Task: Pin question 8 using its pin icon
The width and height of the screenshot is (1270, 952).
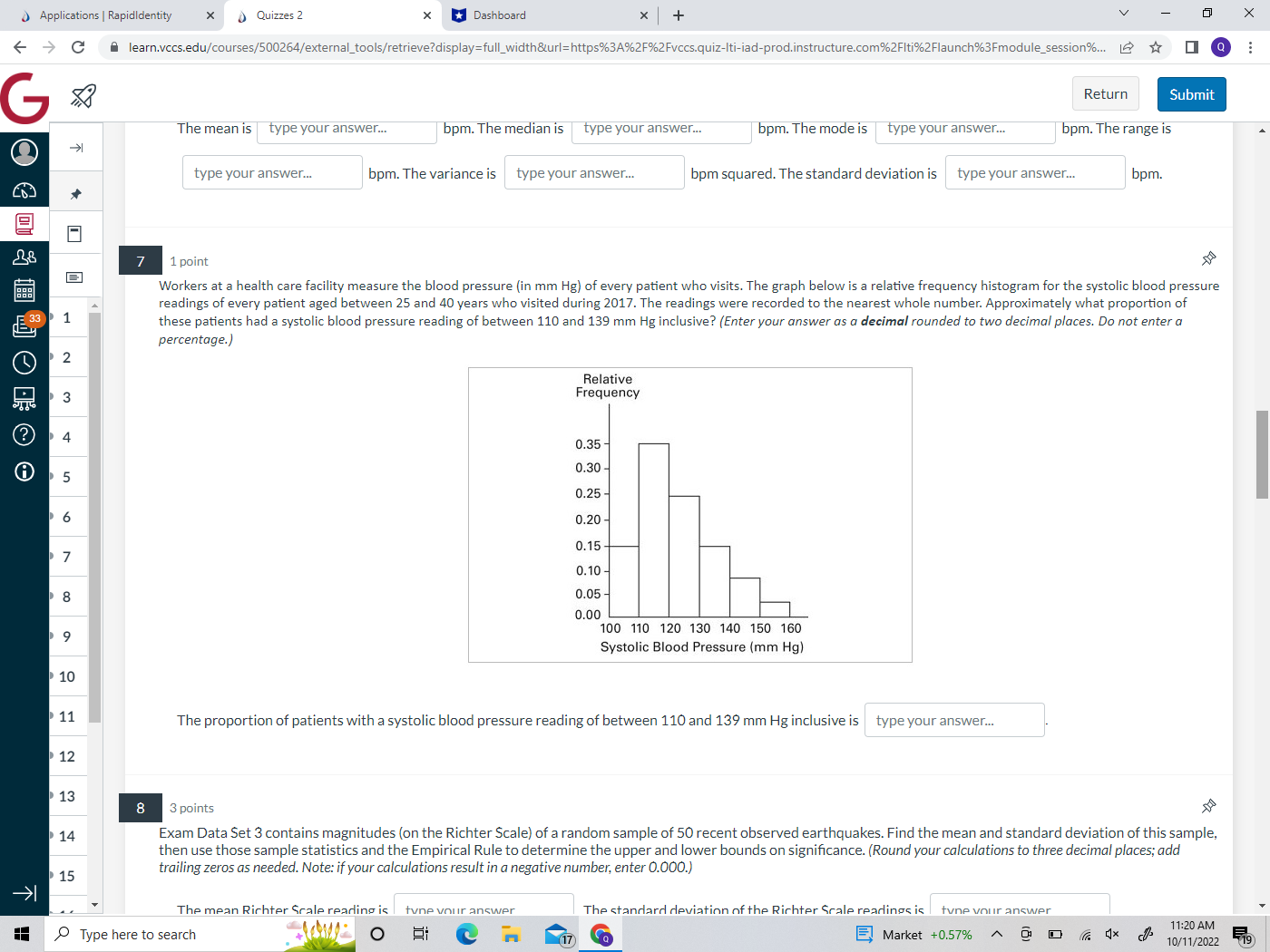Action: (x=1208, y=805)
